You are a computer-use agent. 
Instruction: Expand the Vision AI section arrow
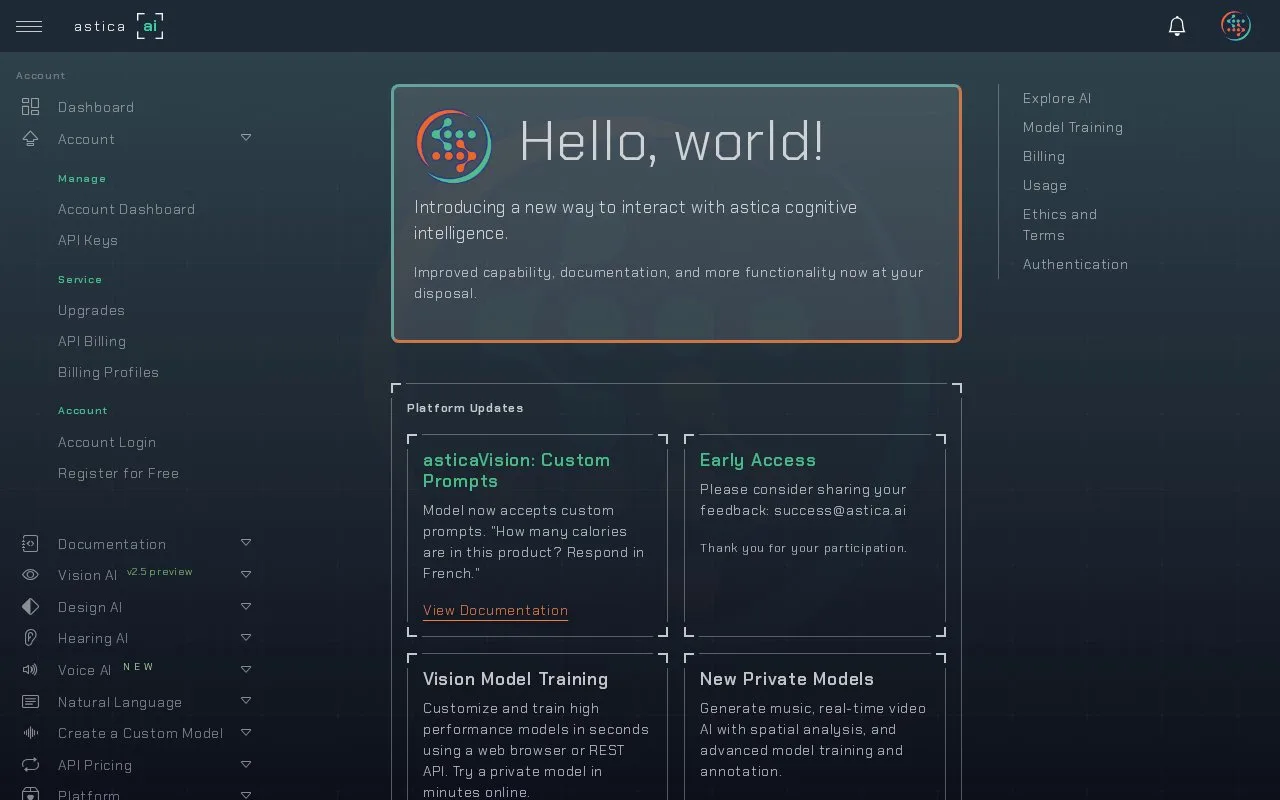246,574
